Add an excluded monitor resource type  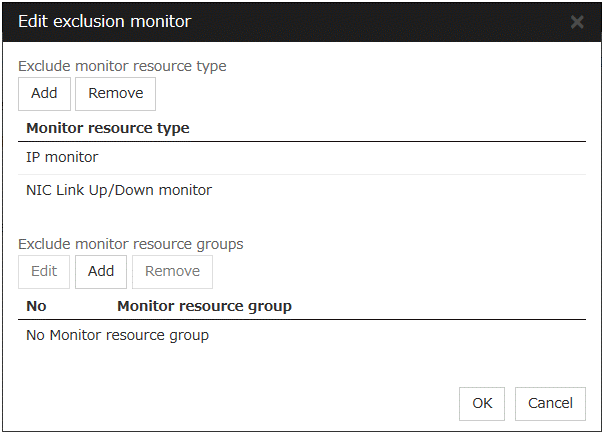[44, 94]
